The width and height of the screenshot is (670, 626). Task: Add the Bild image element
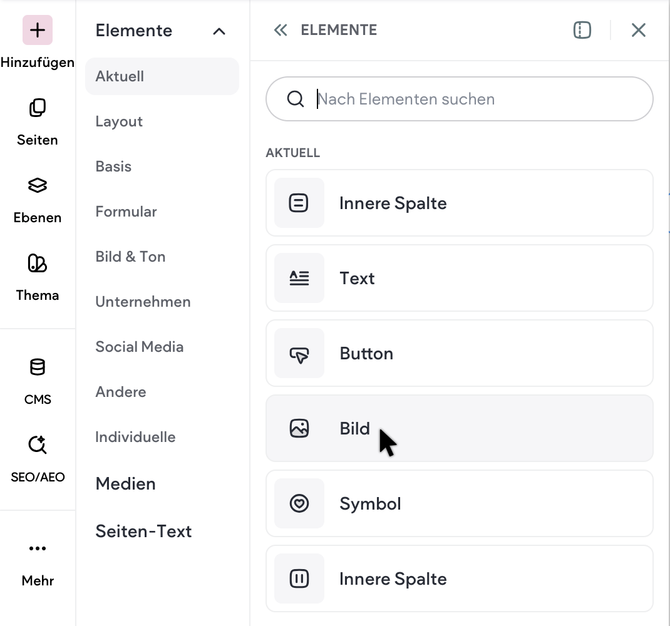(x=459, y=428)
